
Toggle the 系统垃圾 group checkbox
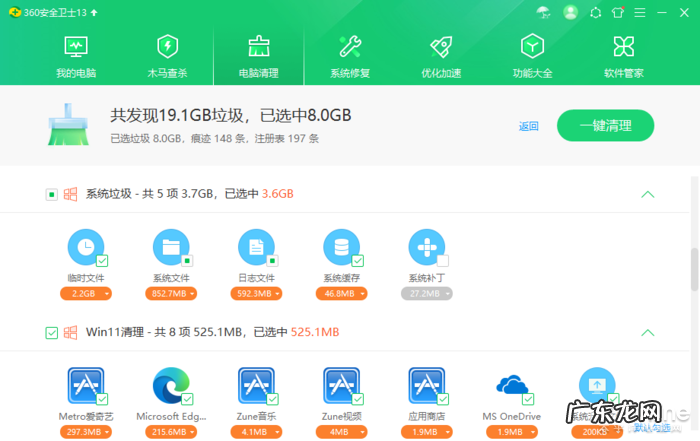click(51, 194)
